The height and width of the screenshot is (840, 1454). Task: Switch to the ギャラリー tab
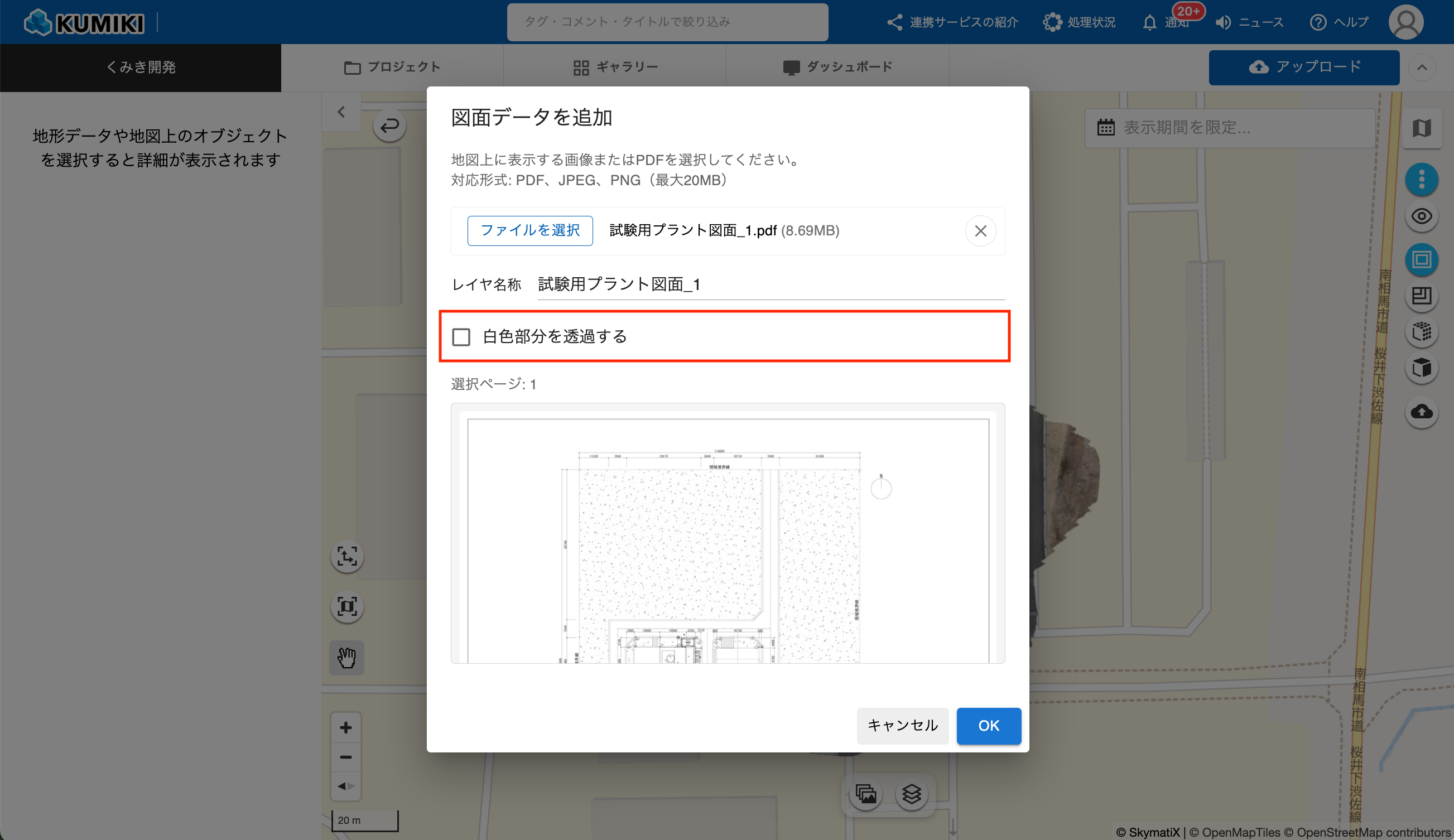click(615, 67)
